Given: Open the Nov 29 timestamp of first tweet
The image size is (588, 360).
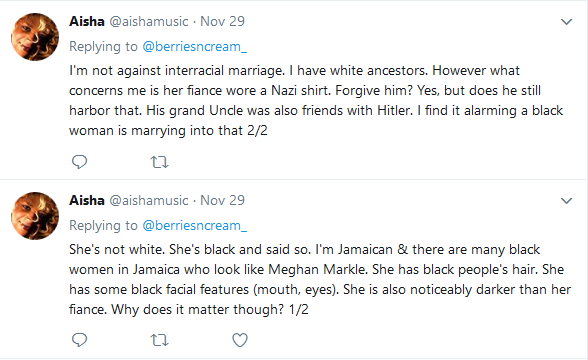Looking at the screenshot, I should click(222, 21).
